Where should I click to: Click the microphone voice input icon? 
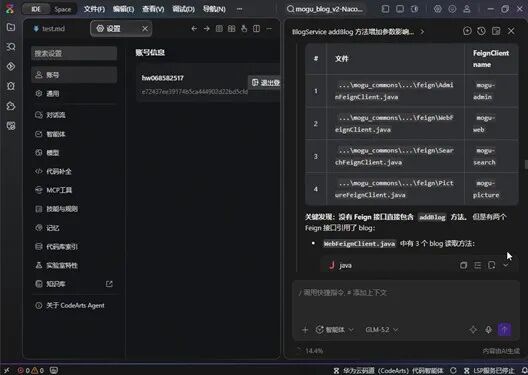pyautogui.click(x=488, y=330)
